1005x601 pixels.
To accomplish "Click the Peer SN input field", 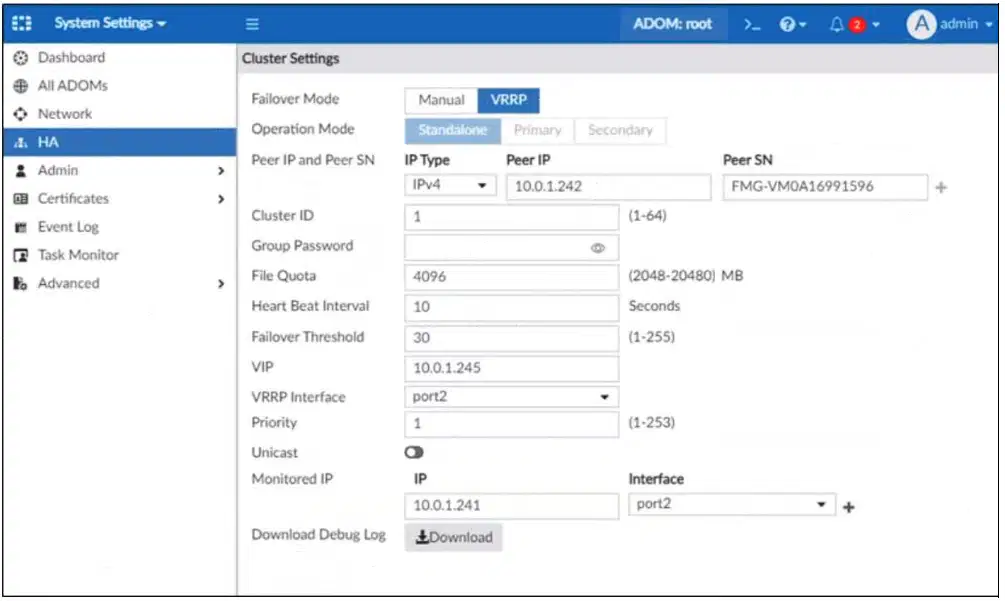I will point(825,186).
